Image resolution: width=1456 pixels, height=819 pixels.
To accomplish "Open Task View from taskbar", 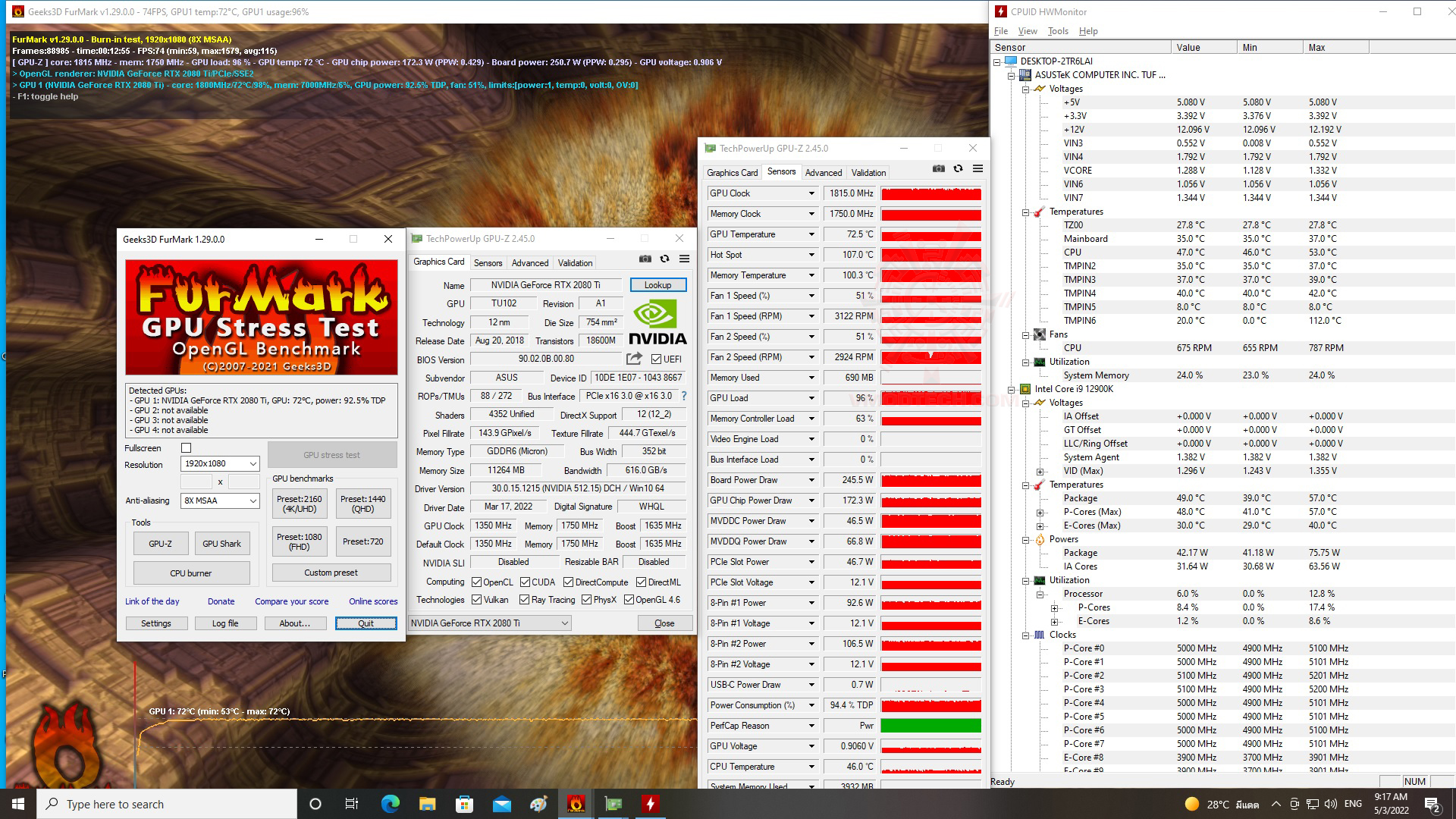I will pyautogui.click(x=352, y=804).
